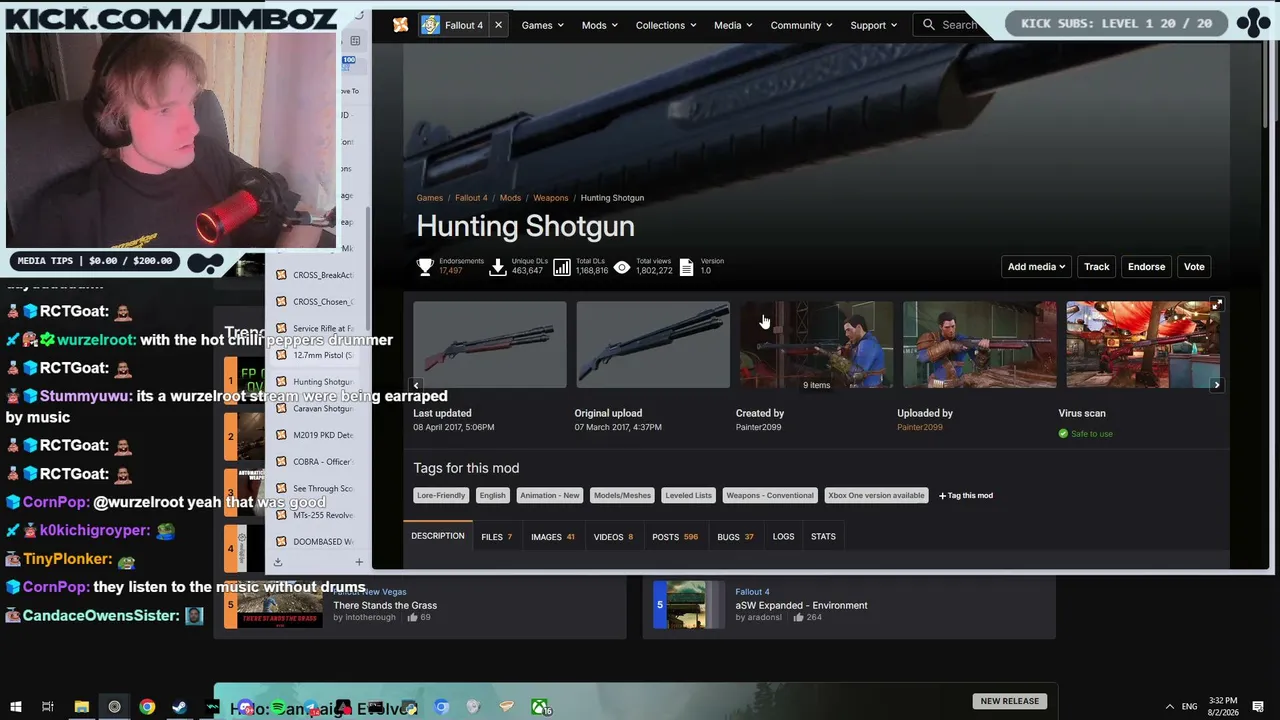Expand the image gallery to fullscreen
Screen dimensions: 1280x720
click(x=1217, y=304)
